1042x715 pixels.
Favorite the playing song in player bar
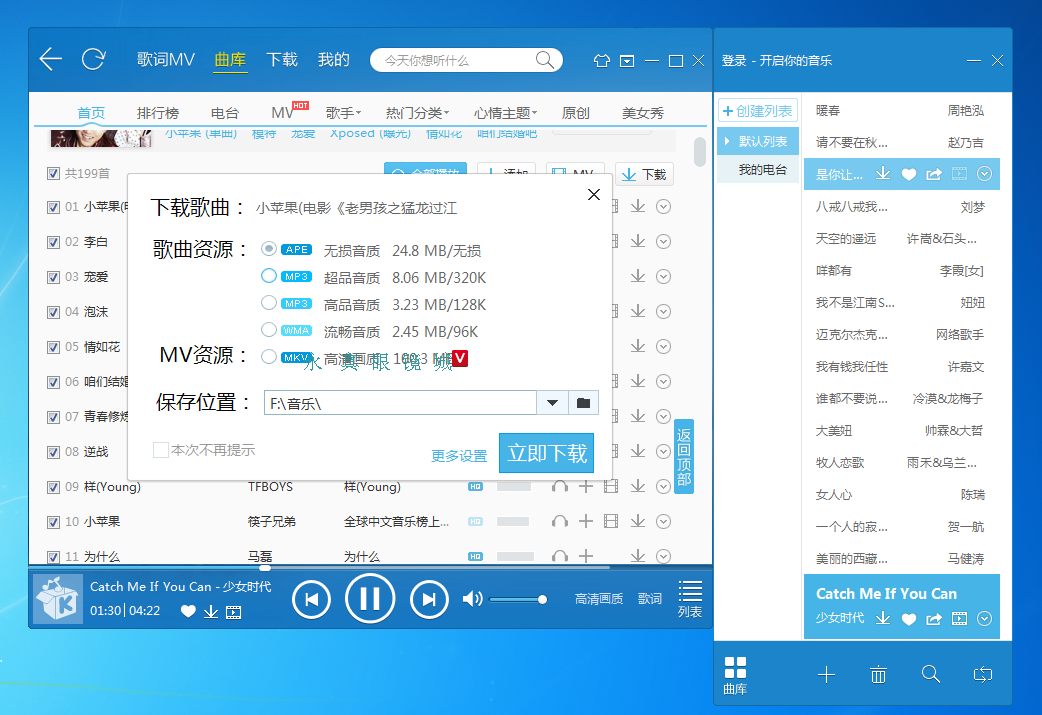pos(188,611)
